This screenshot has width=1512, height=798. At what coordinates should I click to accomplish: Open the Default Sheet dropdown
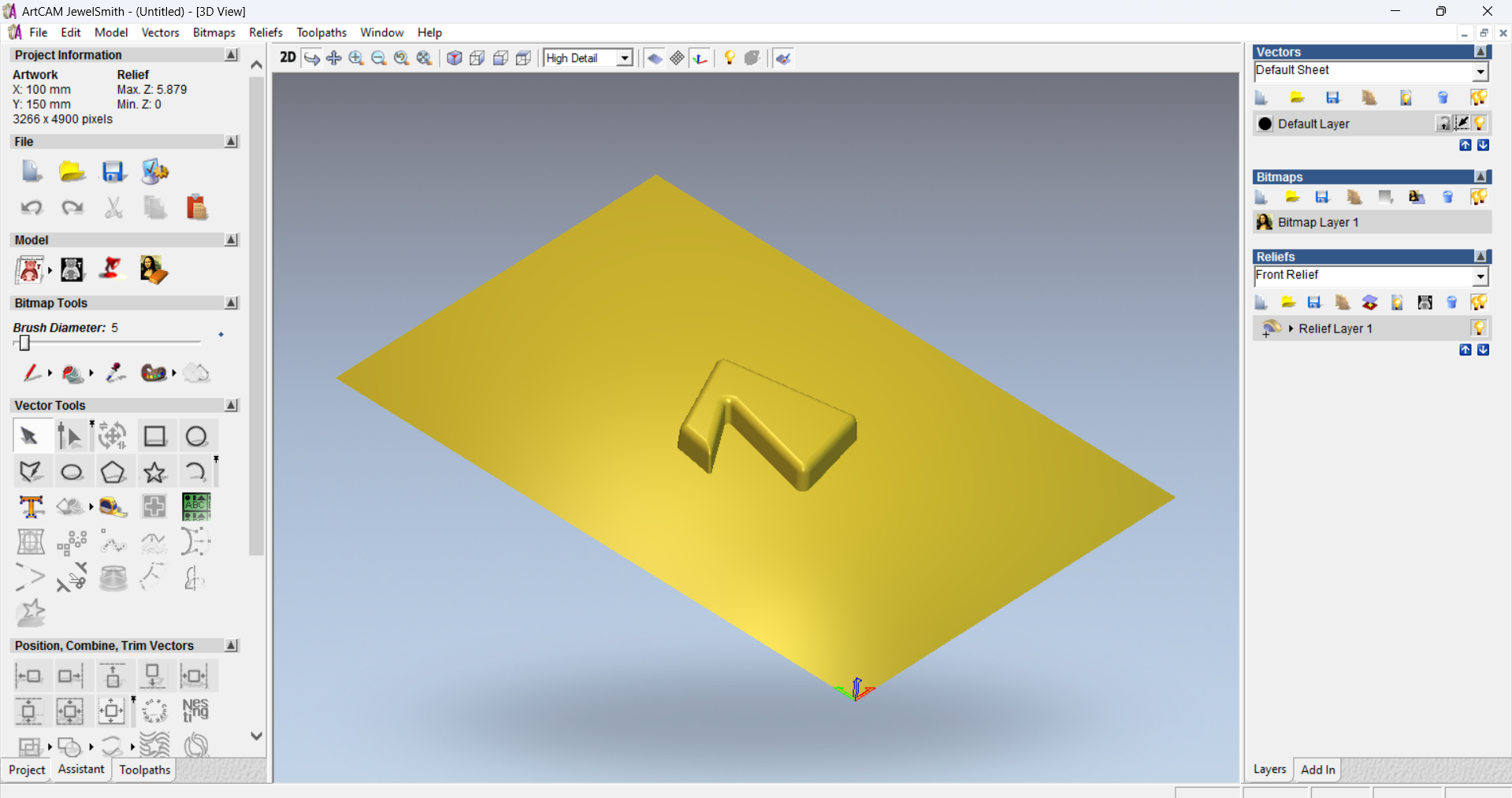click(1480, 71)
